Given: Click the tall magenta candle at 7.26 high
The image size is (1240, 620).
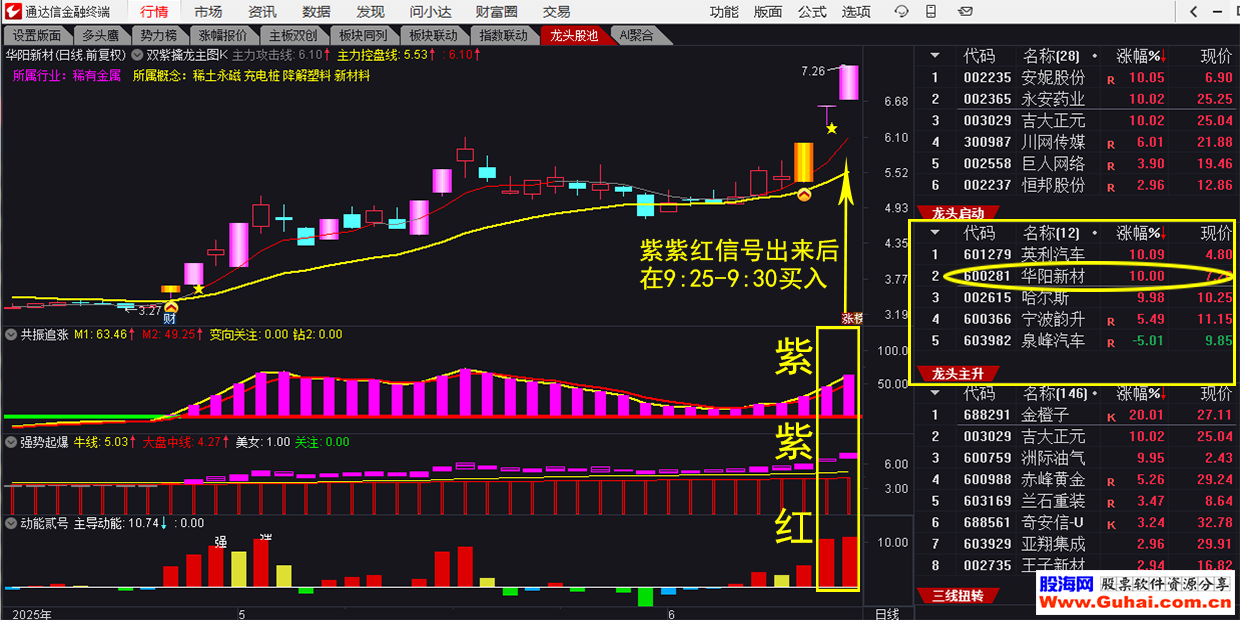Looking at the screenshot, I should pos(848,82).
